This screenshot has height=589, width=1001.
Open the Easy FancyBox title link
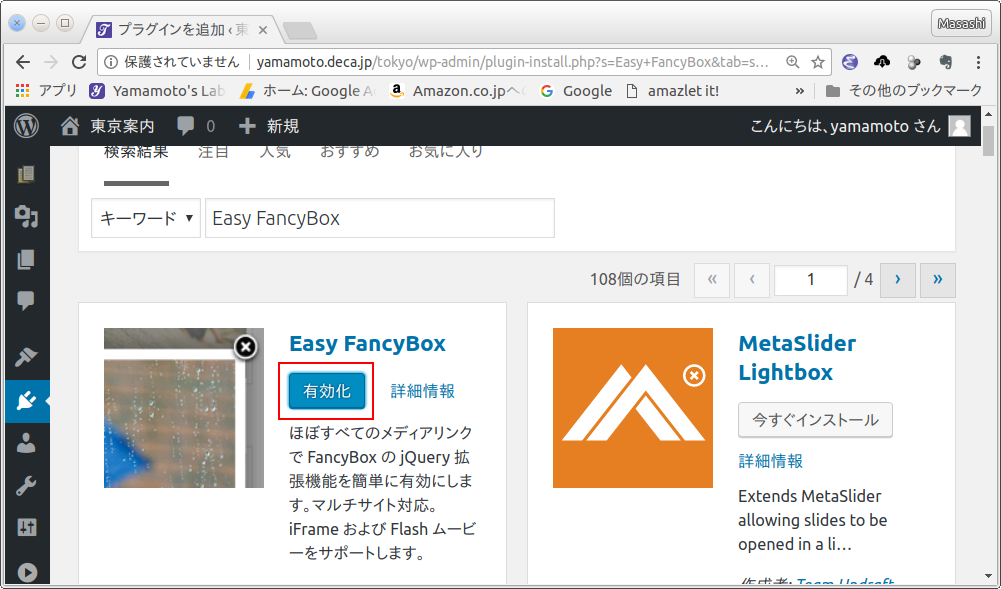367,344
